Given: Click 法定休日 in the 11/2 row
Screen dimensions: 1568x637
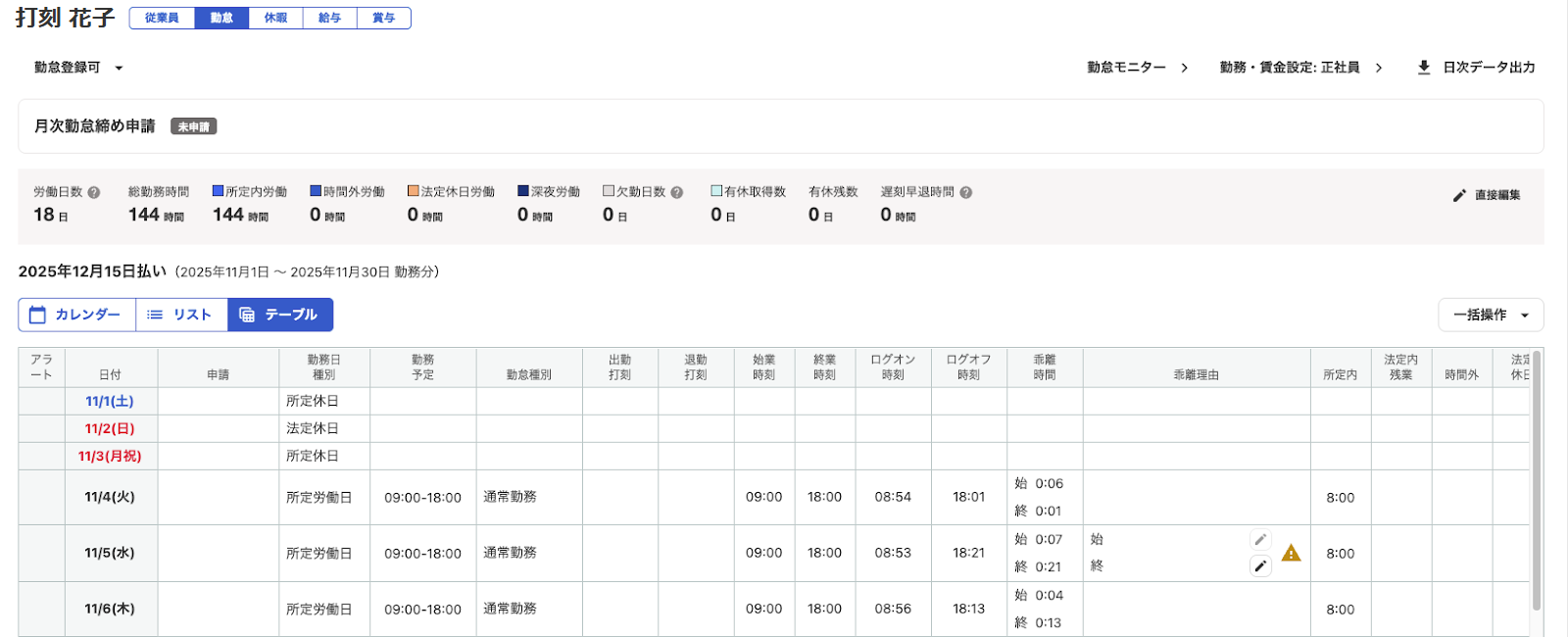Looking at the screenshot, I should [x=313, y=428].
